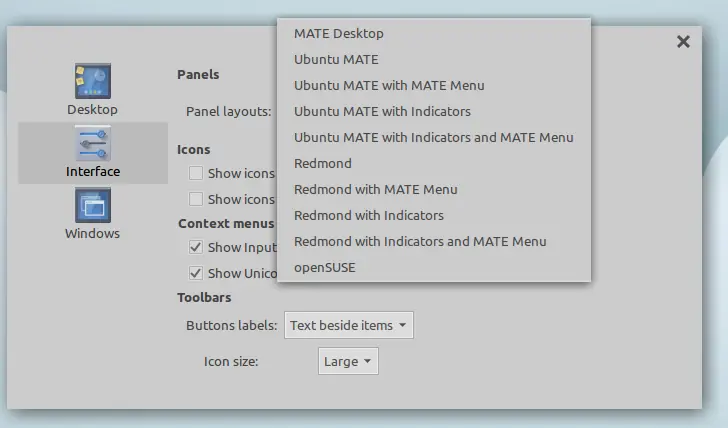Enable second Show icons checkbox under Icons
Viewport: 728px width, 428px height.
(195, 199)
